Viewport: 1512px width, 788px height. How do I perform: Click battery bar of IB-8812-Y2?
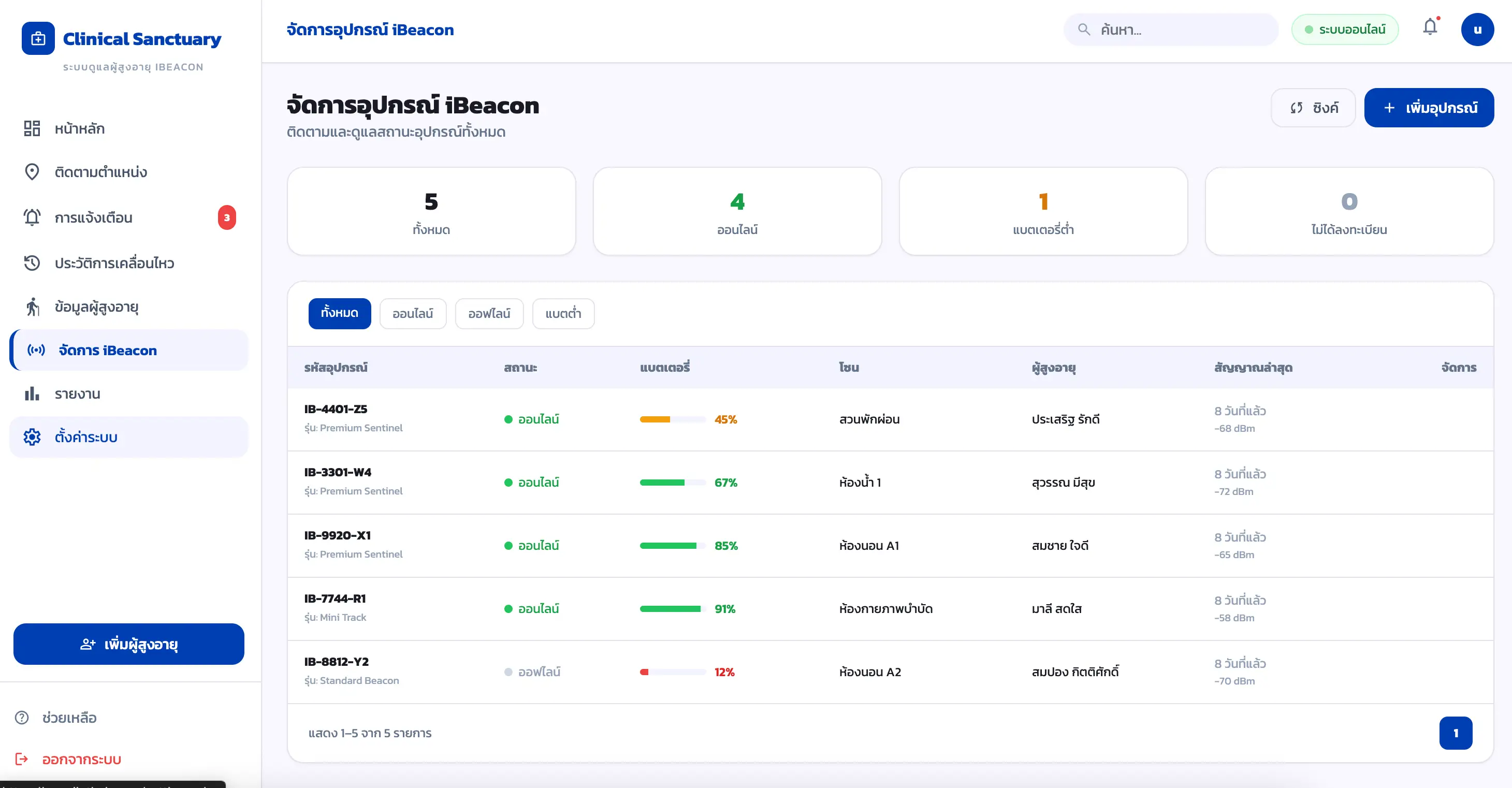point(673,673)
